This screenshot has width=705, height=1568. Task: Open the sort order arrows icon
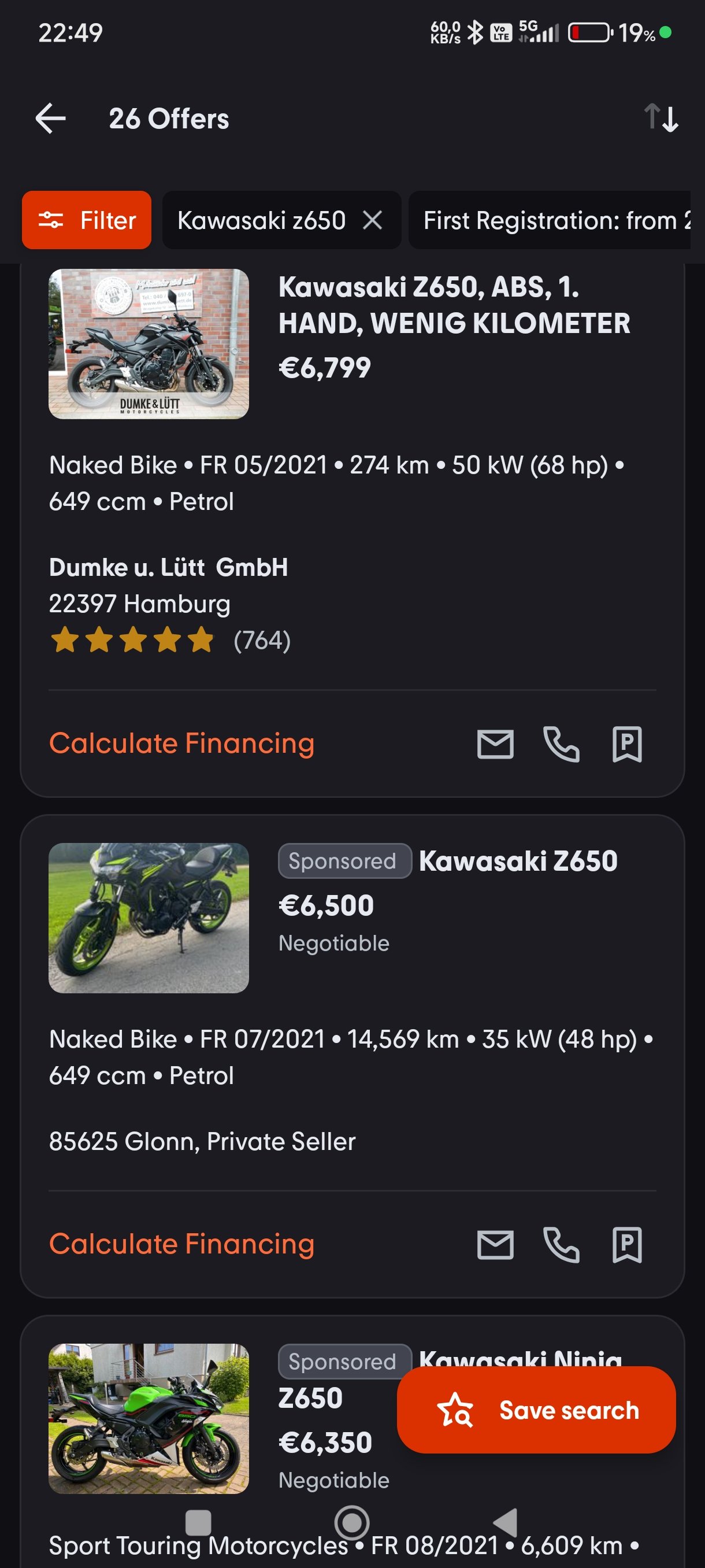(661, 118)
